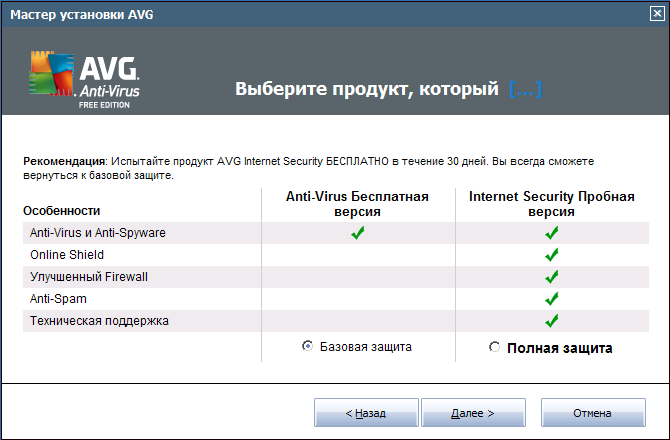The width and height of the screenshot is (670, 440).
Task: Select the Базовая защита radio button
Action: (307, 346)
